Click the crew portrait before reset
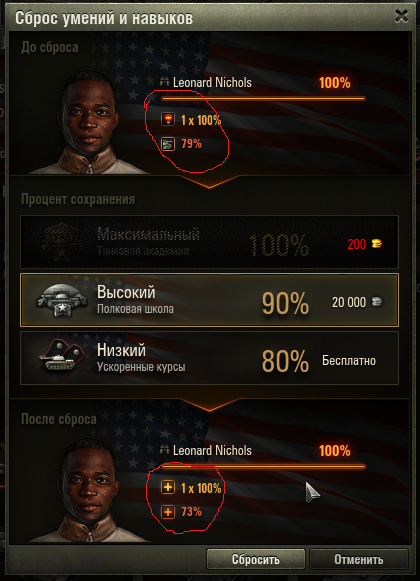The image size is (420, 581). coord(89,122)
